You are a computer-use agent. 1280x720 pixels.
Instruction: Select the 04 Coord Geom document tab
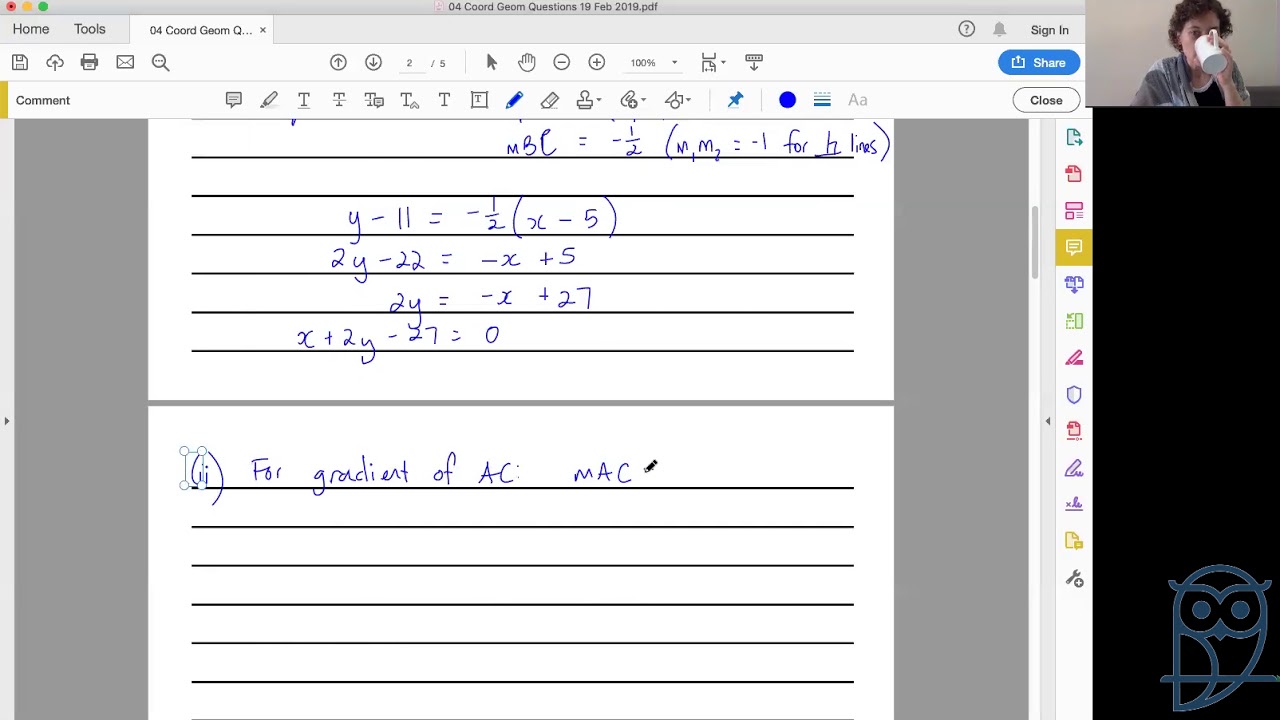(200, 30)
